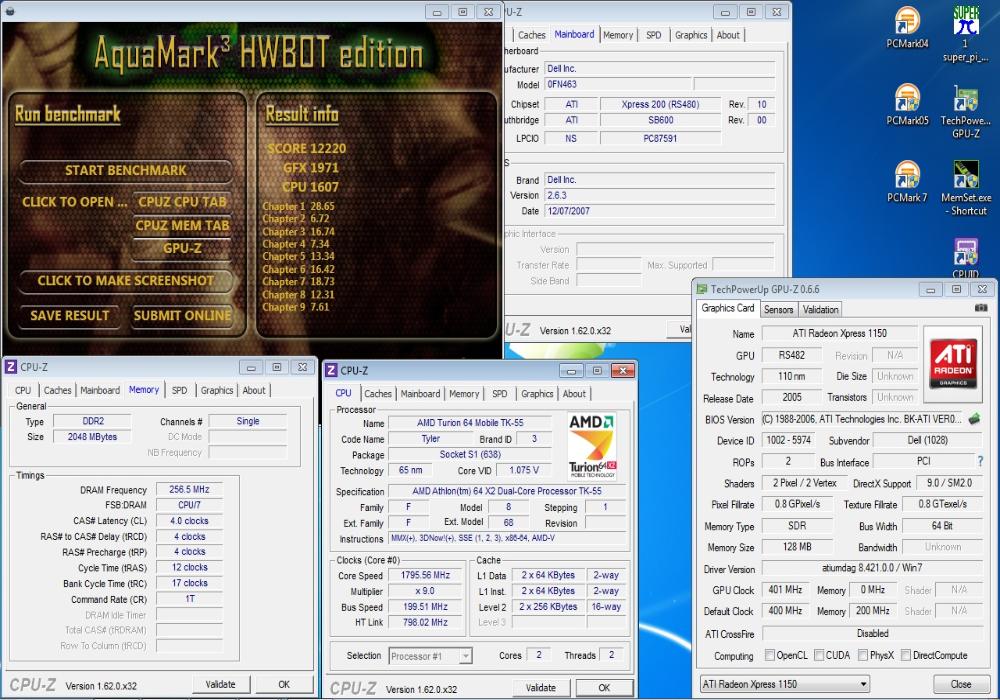Open the SPD tab in the CPU-Z memory window

(179, 390)
